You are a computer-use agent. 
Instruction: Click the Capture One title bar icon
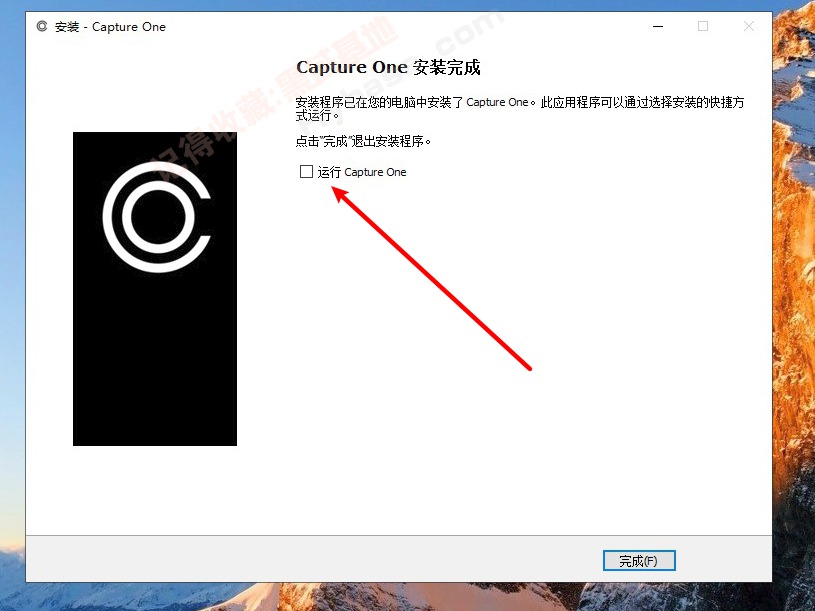click(x=42, y=26)
